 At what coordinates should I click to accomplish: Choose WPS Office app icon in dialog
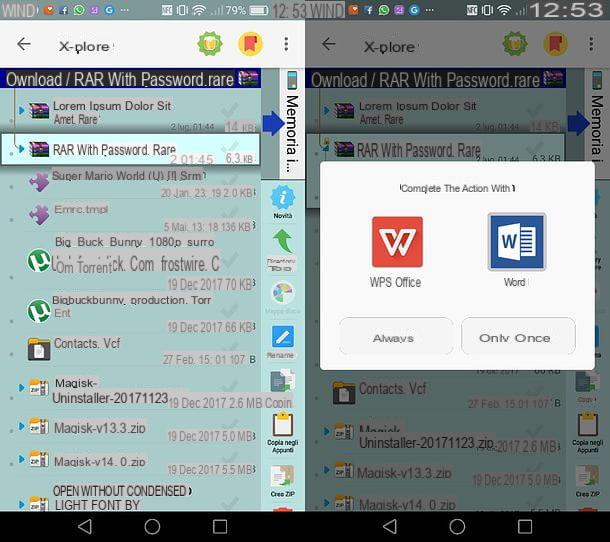[x=397, y=242]
